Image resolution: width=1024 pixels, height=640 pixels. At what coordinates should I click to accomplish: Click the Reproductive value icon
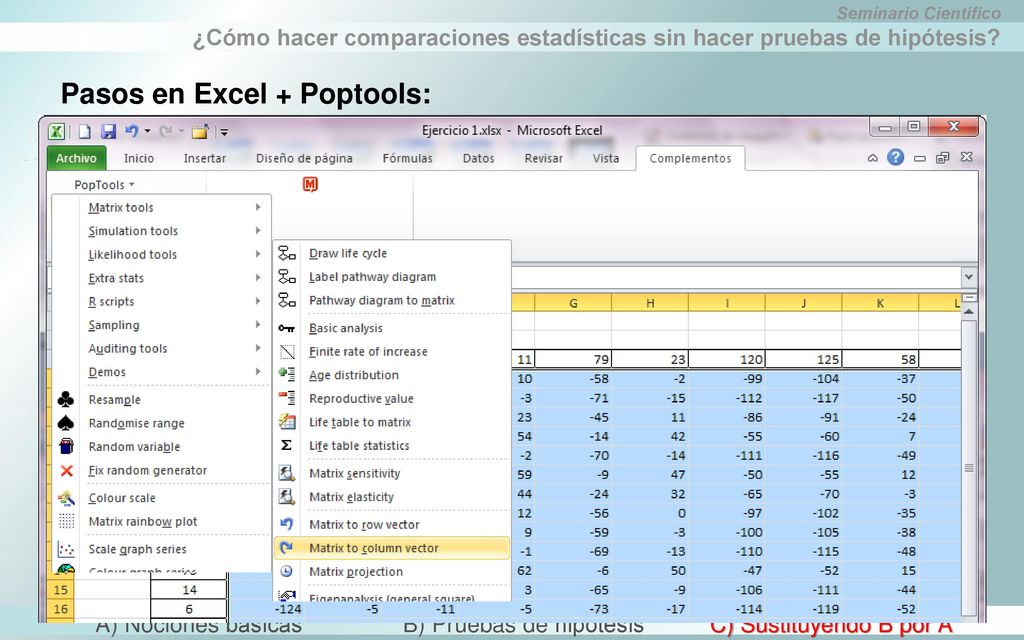coord(287,398)
